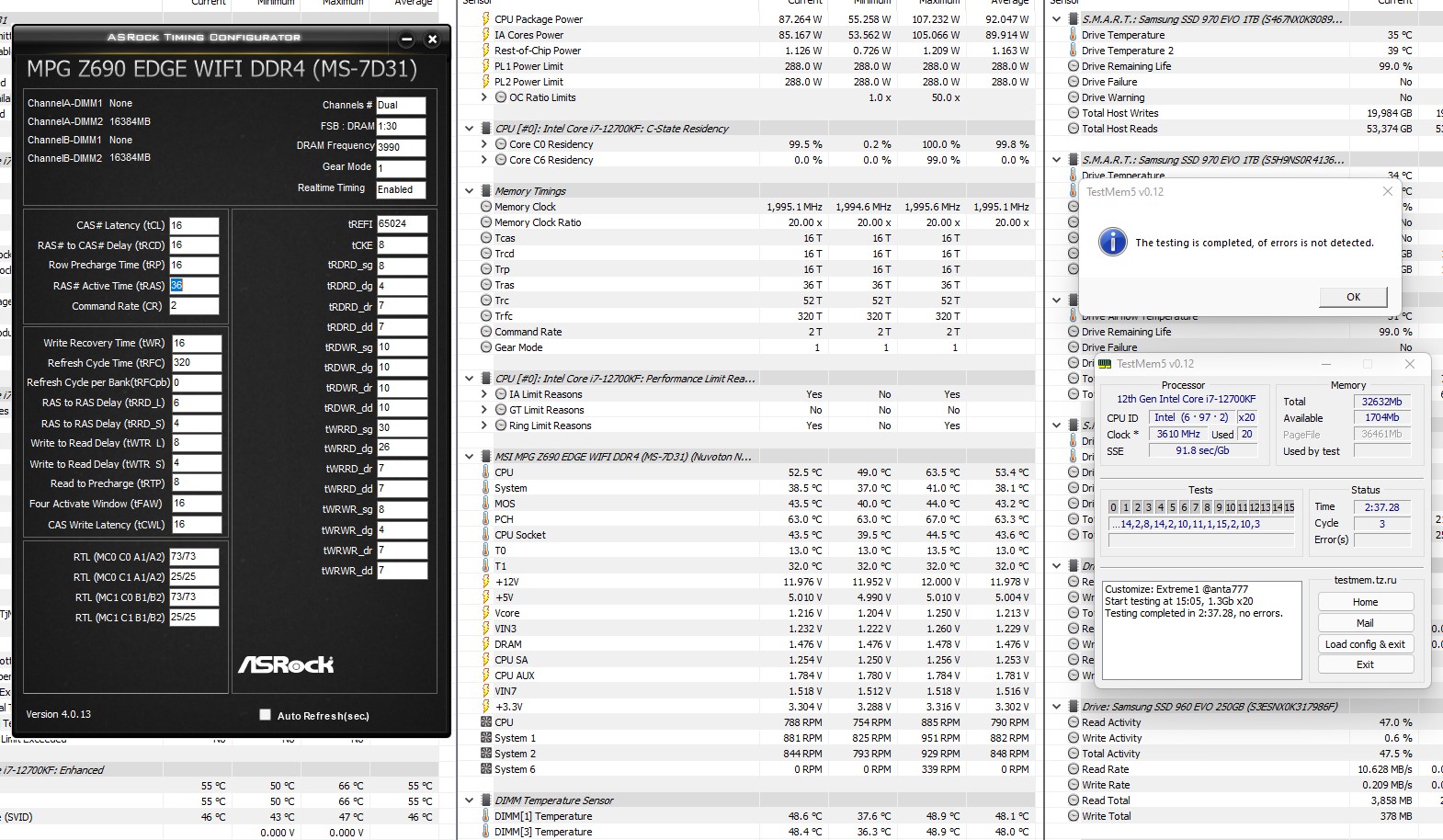Click the PL1 Power Limit sensor icon
The image size is (1443, 840).
[486, 66]
